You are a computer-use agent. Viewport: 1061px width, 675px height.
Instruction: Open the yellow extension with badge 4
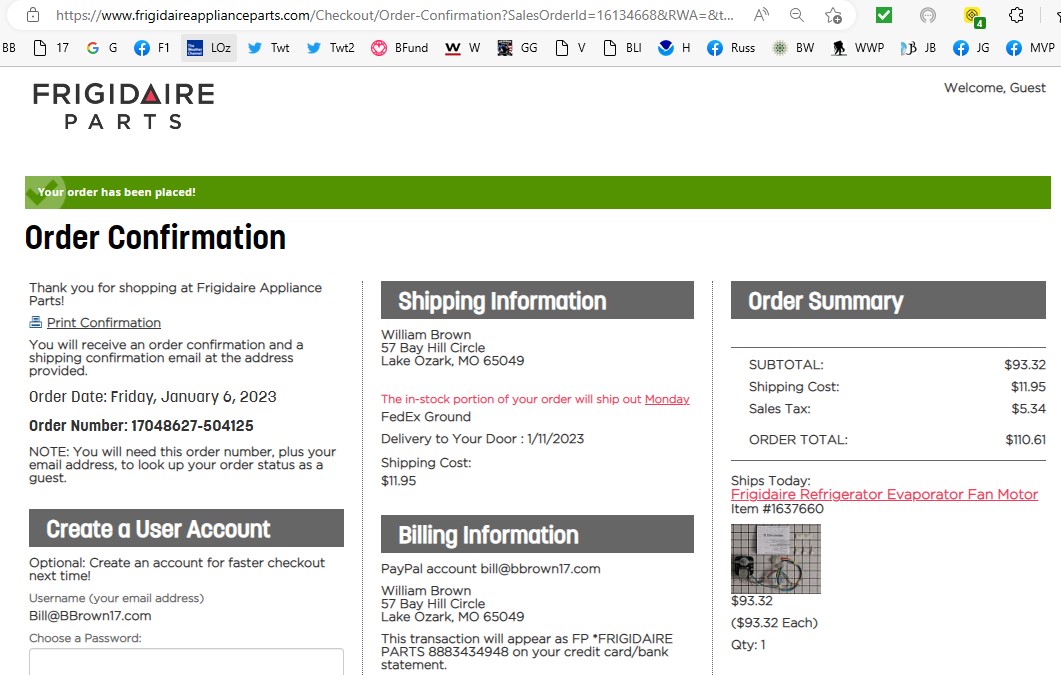[973, 16]
